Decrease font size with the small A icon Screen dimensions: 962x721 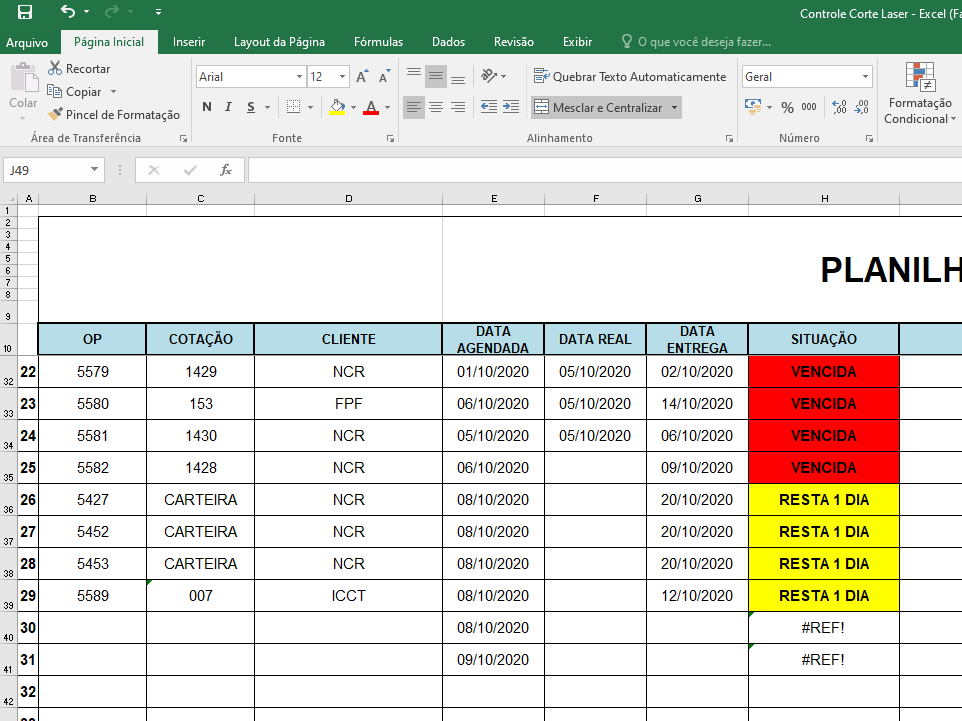point(385,76)
